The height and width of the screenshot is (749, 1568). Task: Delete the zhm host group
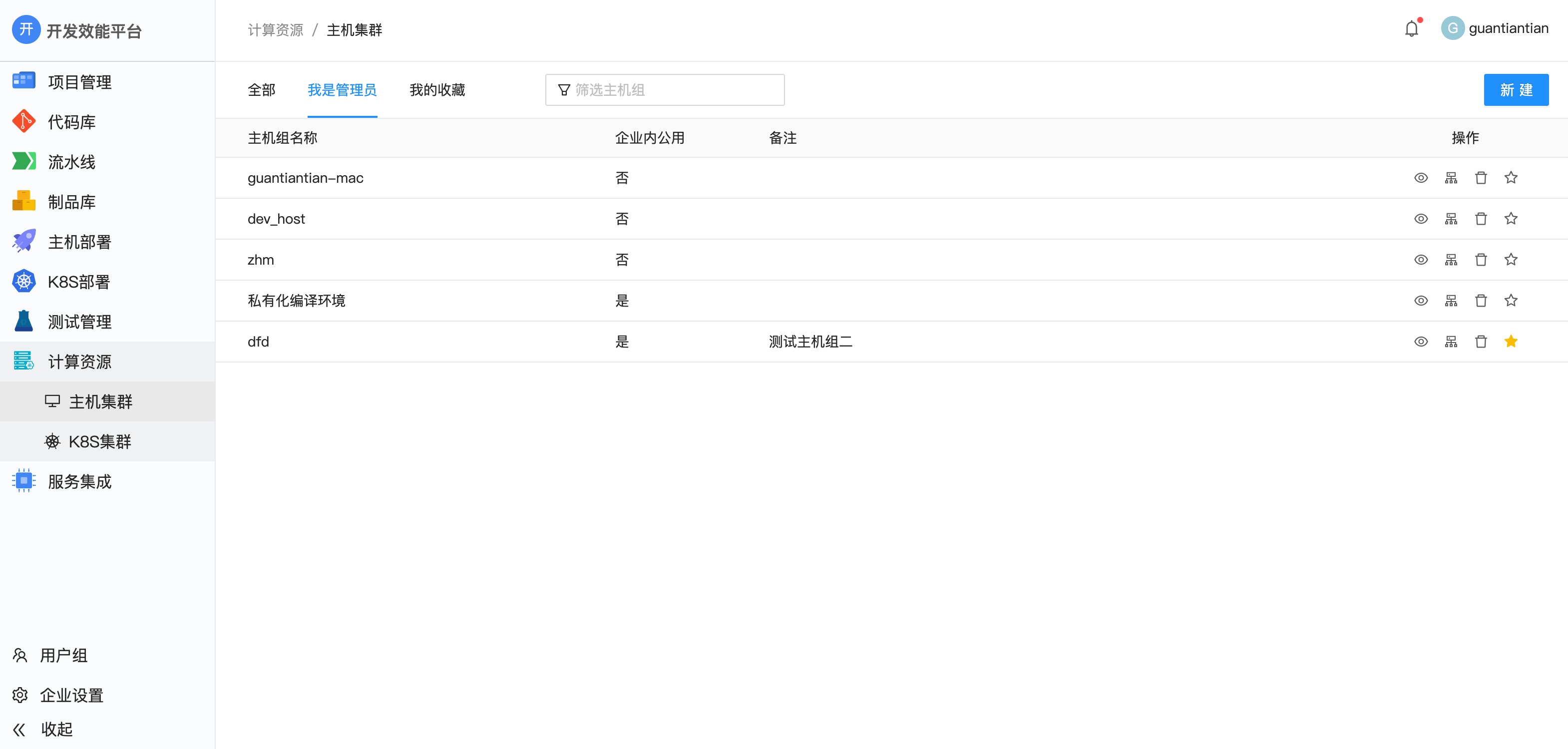(1481, 259)
